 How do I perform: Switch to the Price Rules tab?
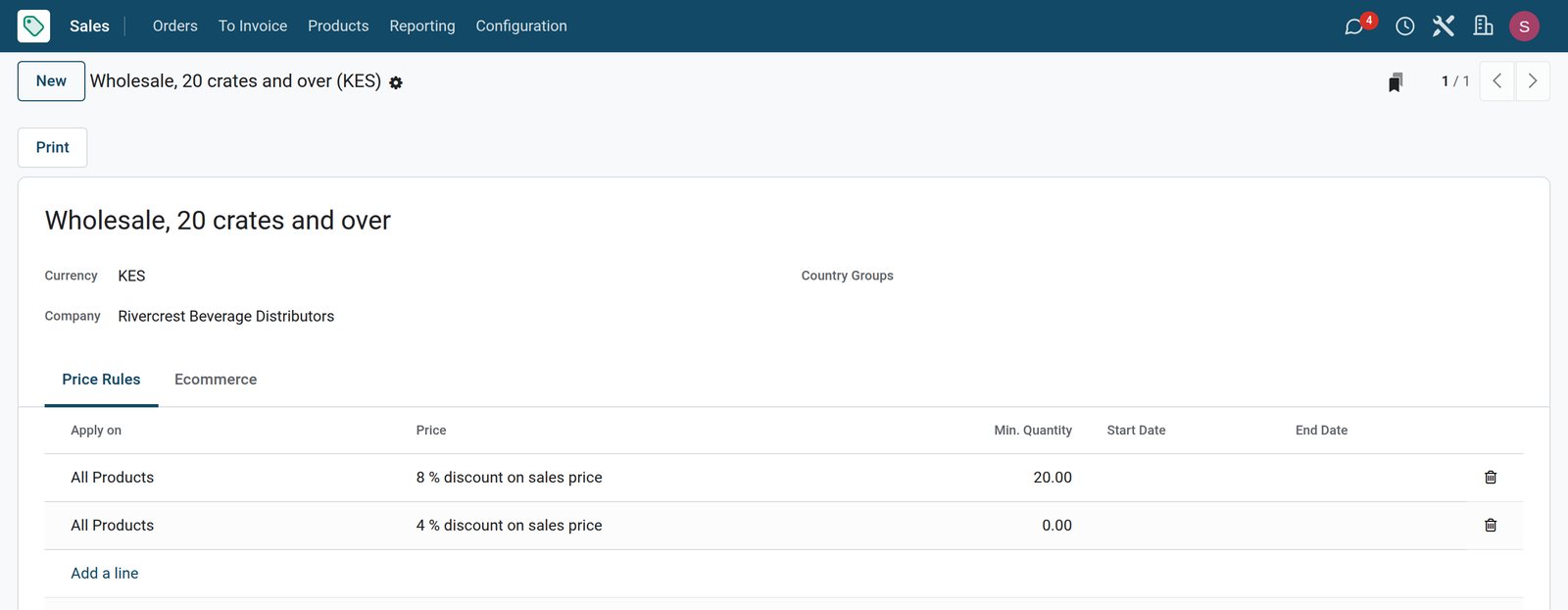(101, 380)
